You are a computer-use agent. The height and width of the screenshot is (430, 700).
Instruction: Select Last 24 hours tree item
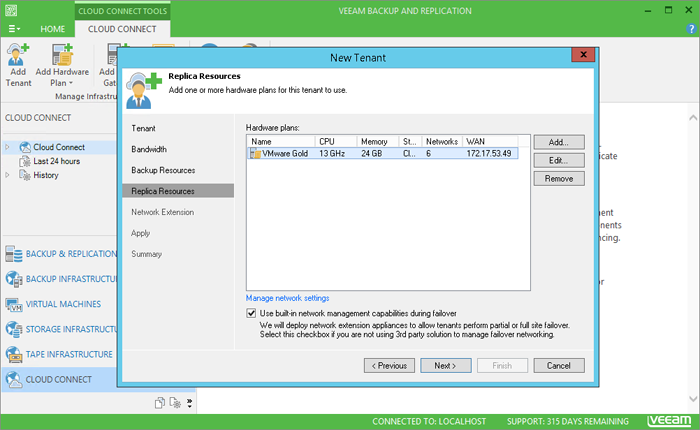(56, 161)
